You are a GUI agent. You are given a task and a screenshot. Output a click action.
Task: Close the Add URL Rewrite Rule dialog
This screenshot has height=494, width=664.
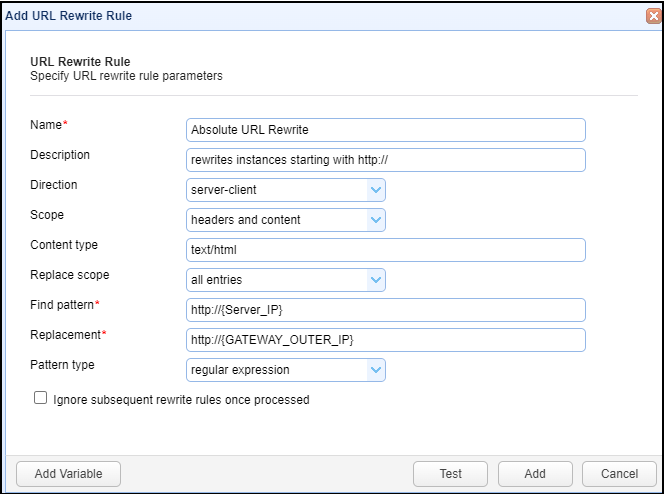tap(654, 16)
